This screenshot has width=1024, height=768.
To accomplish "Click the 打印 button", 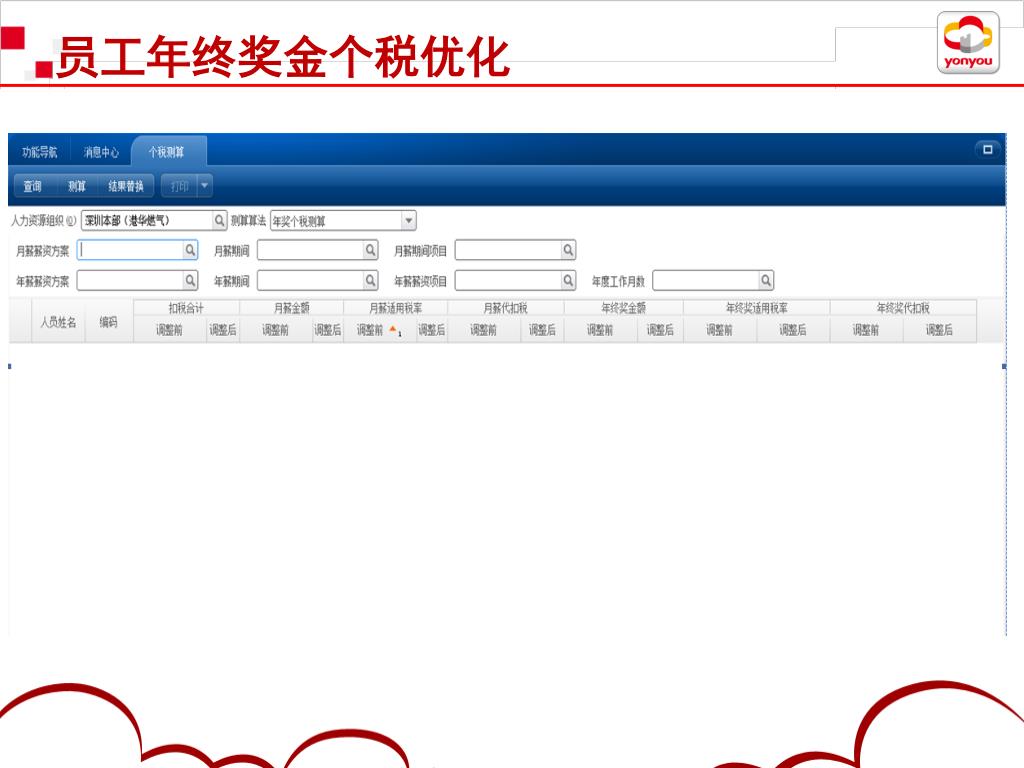I will [x=179, y=186].
